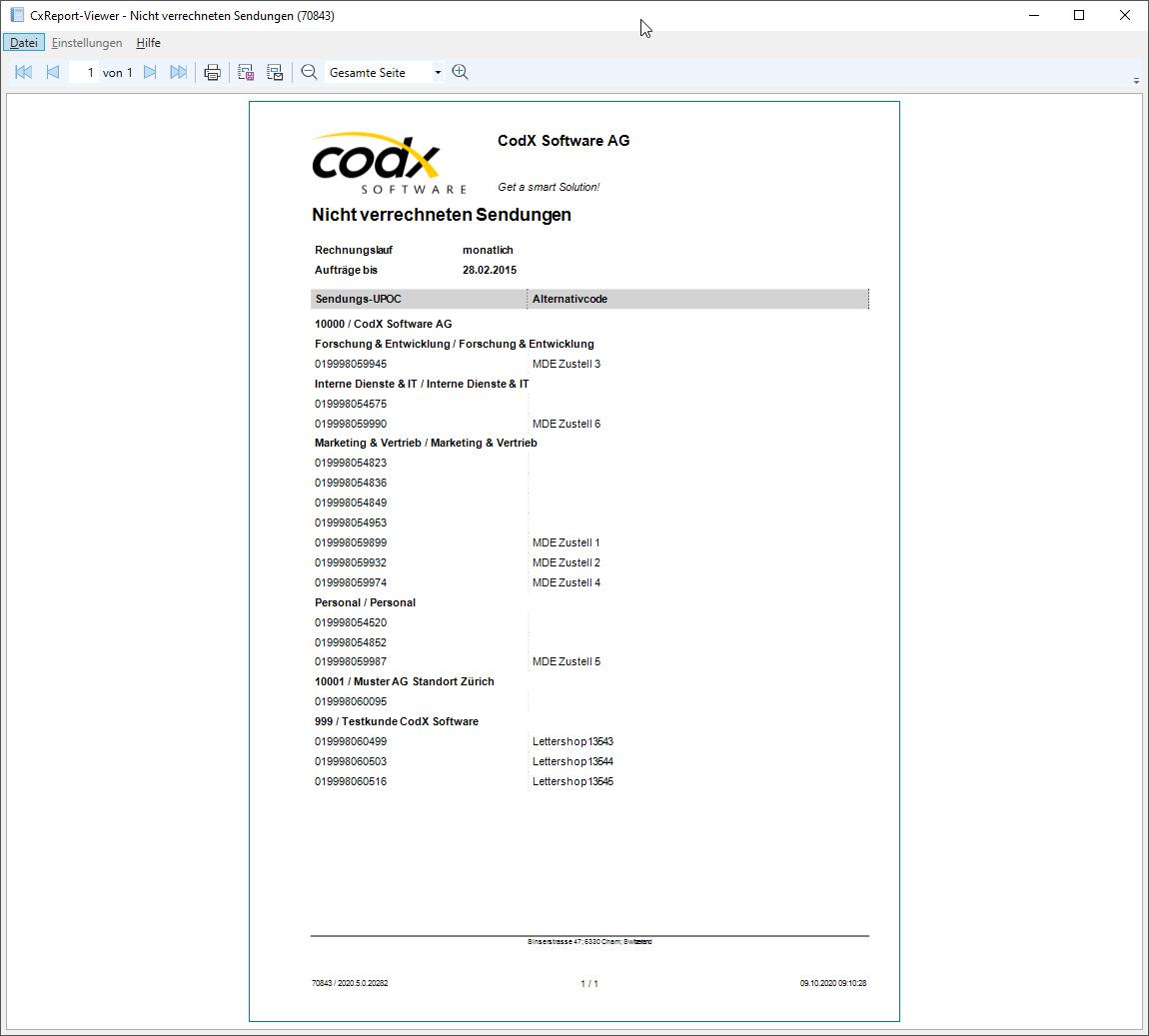Click the Forschung & Entwicklung group row
The image size is (1149, 1036).
(455, 344)
